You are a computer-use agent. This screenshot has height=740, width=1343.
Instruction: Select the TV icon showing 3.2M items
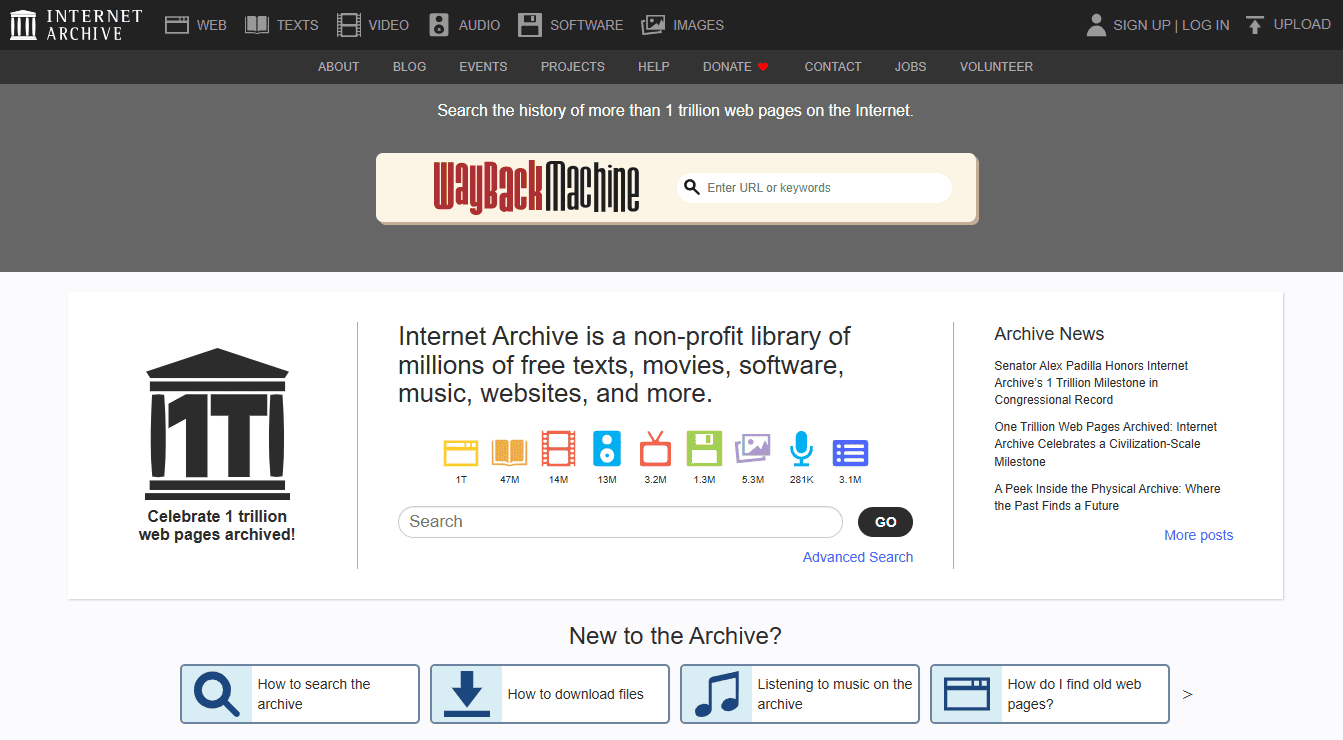point(655,452)
